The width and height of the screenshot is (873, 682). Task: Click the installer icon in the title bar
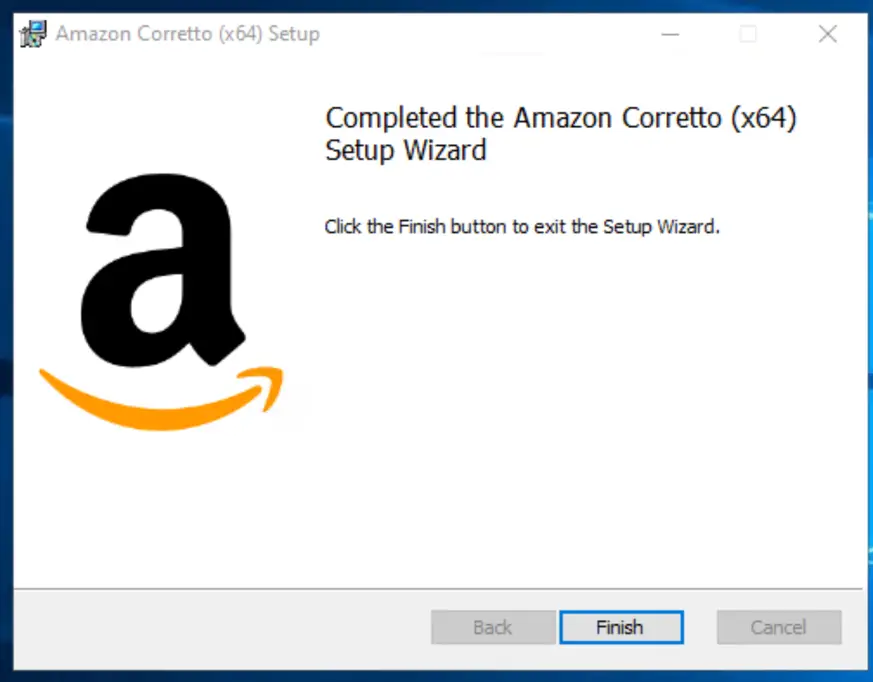click(33, 34)
